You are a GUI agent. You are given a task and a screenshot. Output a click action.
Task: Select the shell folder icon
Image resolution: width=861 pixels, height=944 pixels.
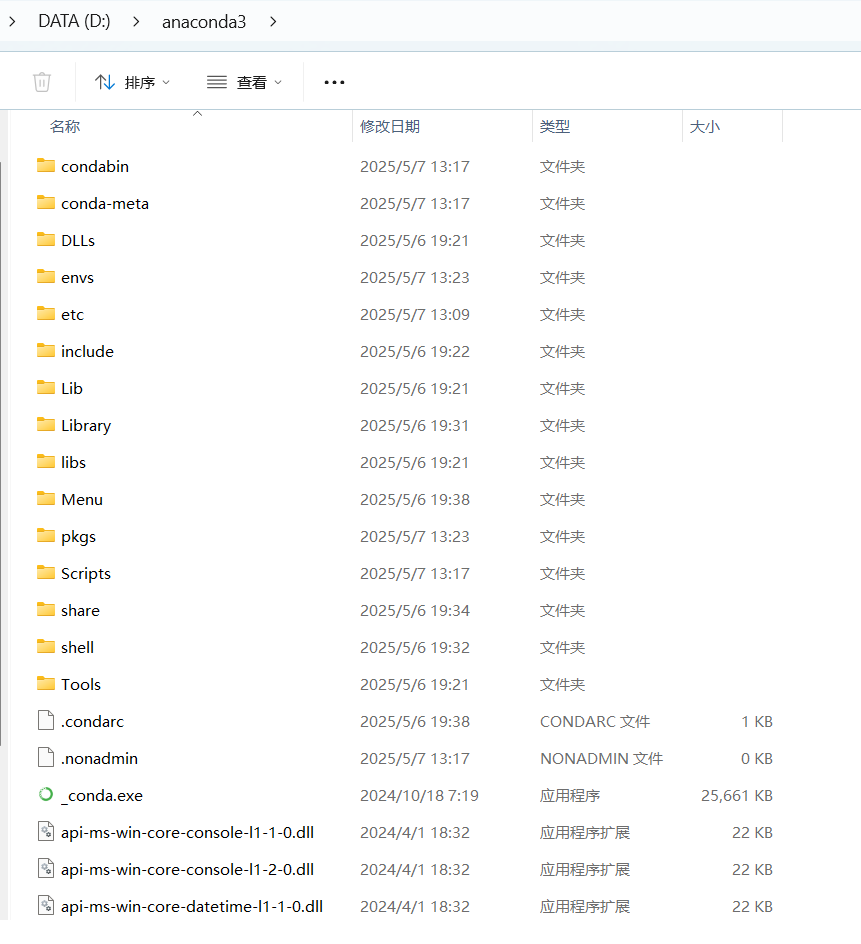46,647
